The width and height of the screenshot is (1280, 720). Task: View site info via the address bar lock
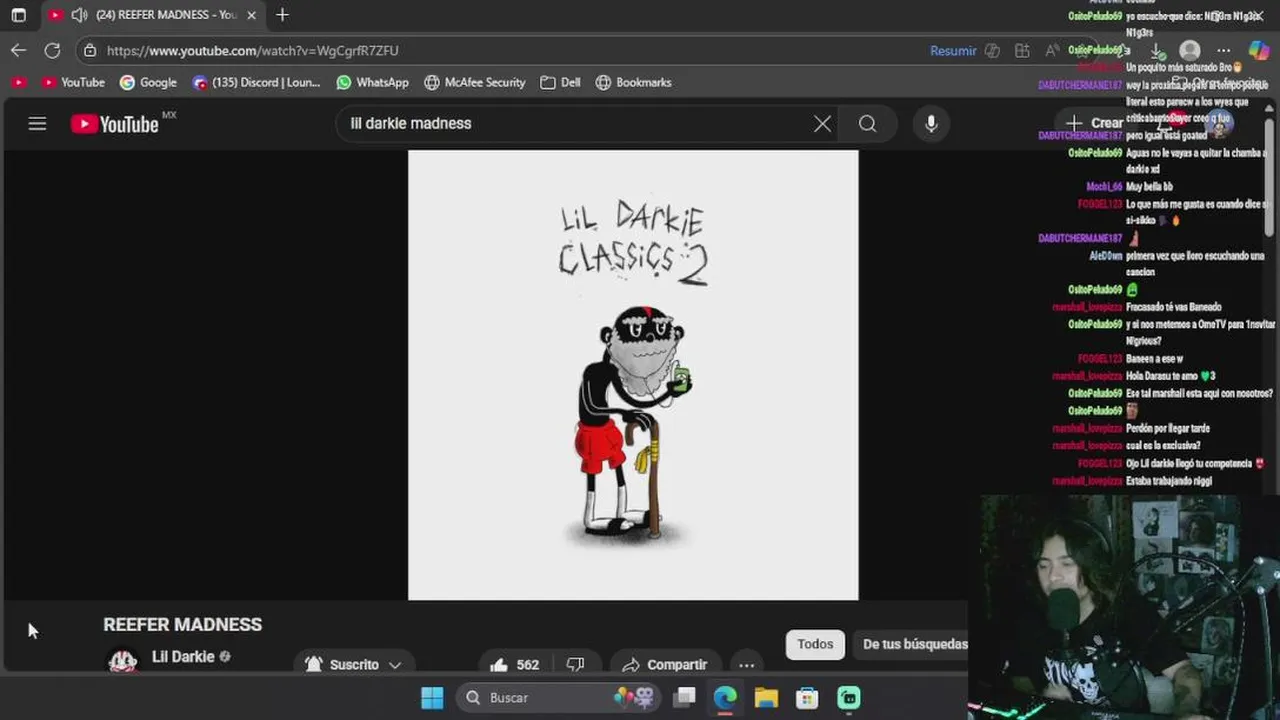click(x=90, y=50)
